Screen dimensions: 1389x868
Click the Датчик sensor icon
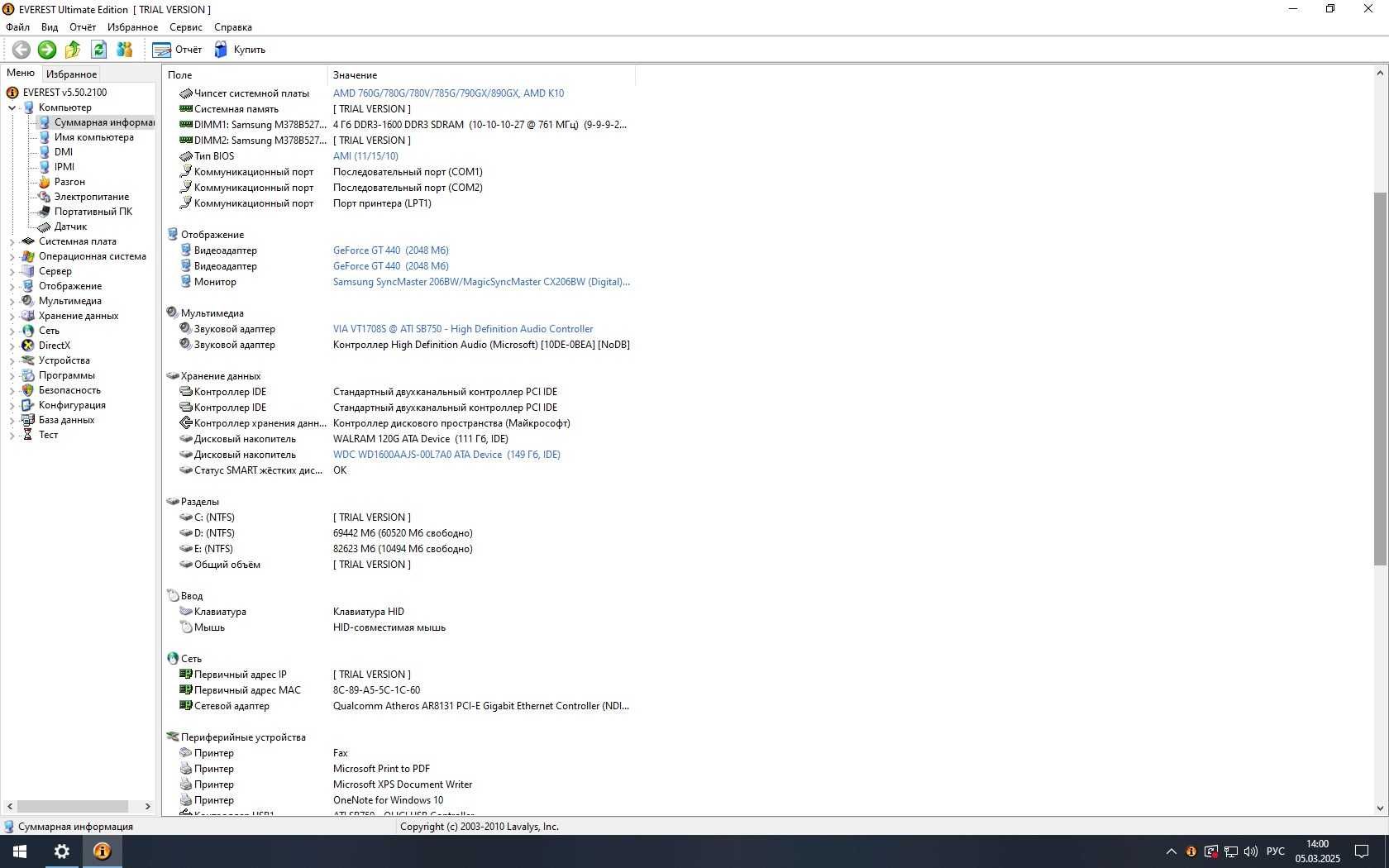pos(44,227)
